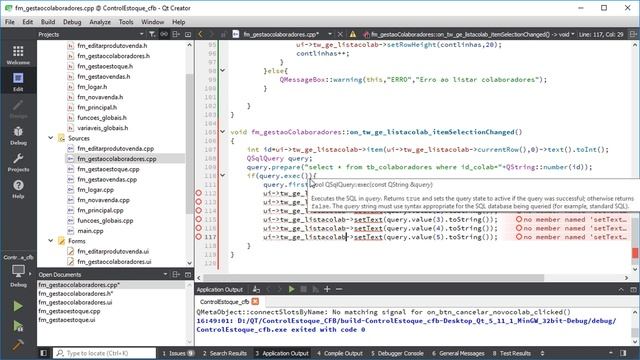Open the file selector dropdown for fm_gestaocolaboradores.cpp
This screenshot has width=640, height=360.
(329, 34)
